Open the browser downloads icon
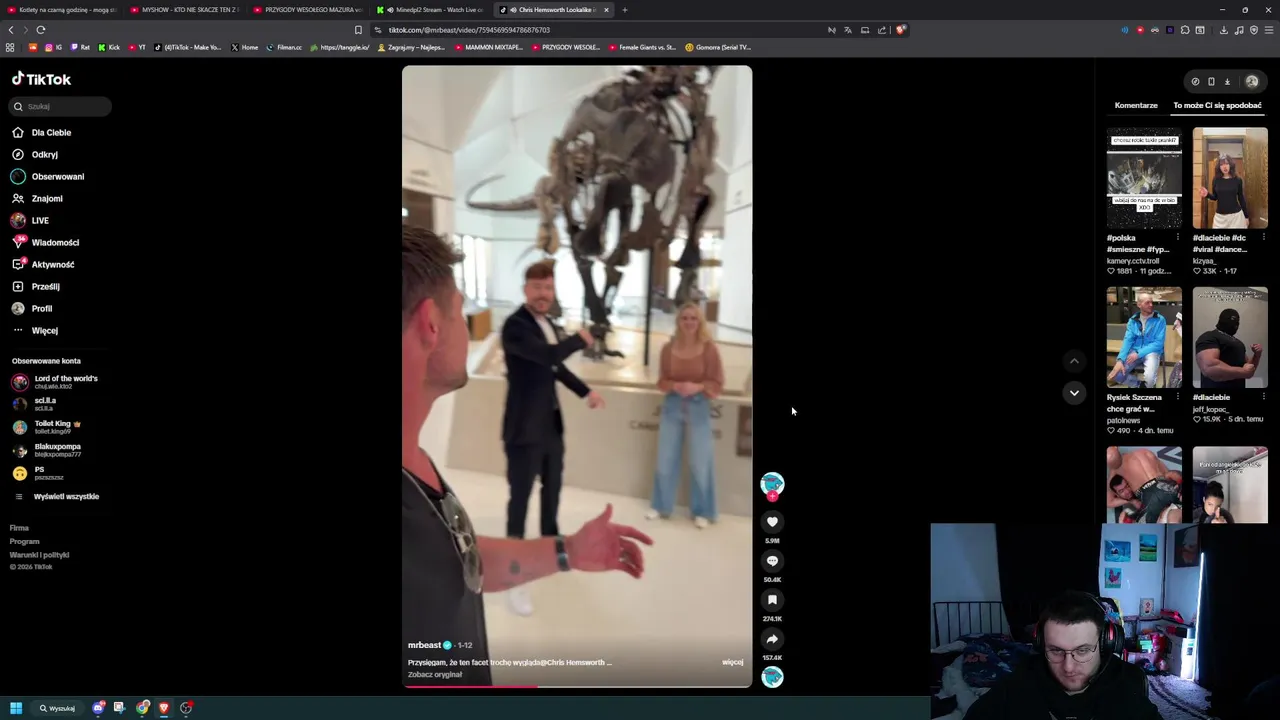This screenshot has width=1280, height=720. pyautogui.click(x=1223, y=30)
